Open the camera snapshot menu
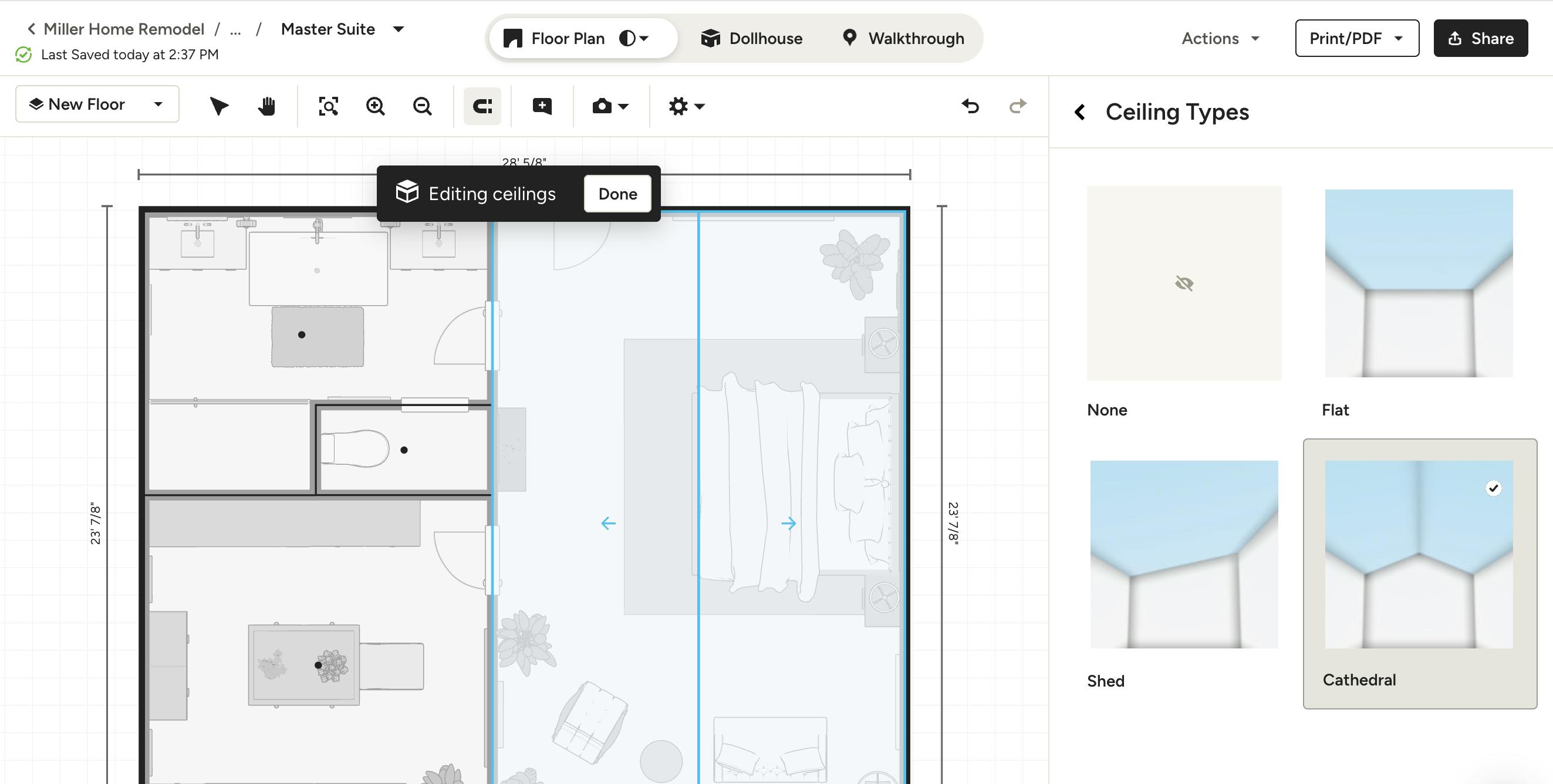1553x784 pixels. pos(610,106)
